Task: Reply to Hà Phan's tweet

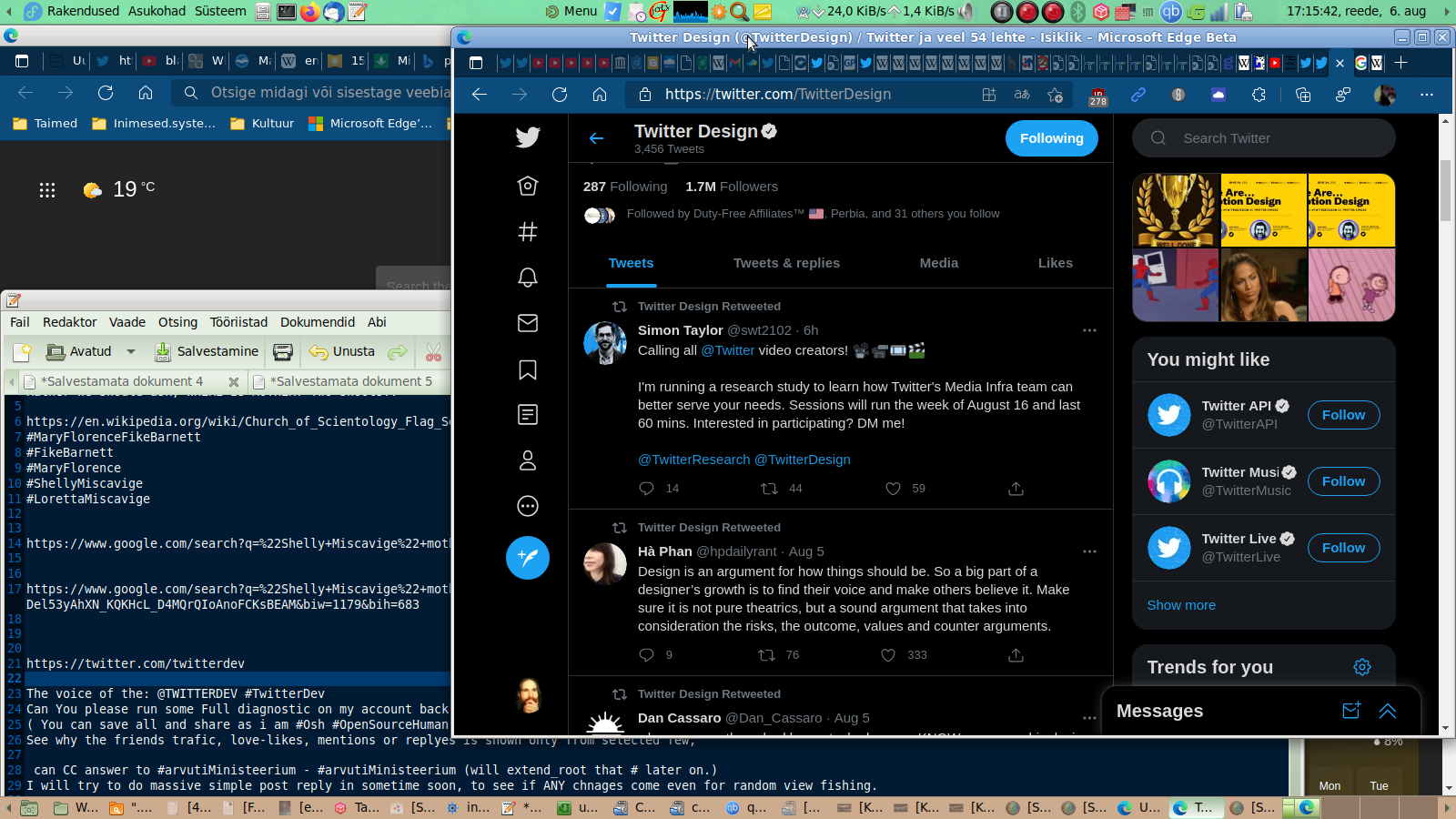Action: click(x=647, y=655)
